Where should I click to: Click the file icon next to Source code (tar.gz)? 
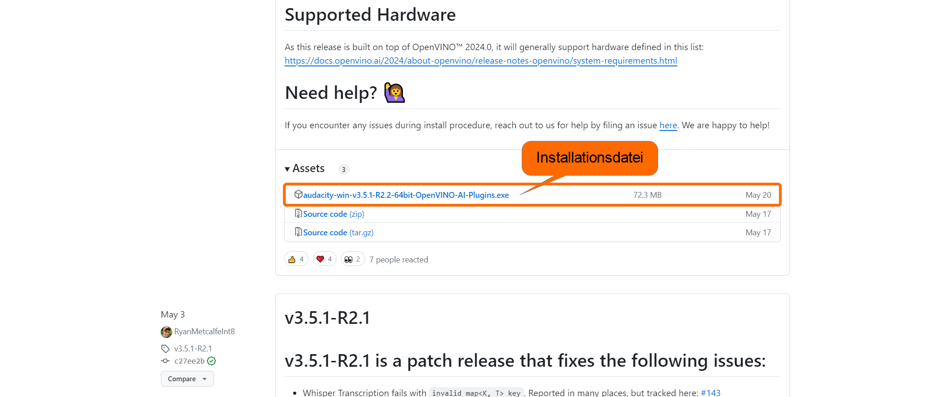click(x=298, y=232)
